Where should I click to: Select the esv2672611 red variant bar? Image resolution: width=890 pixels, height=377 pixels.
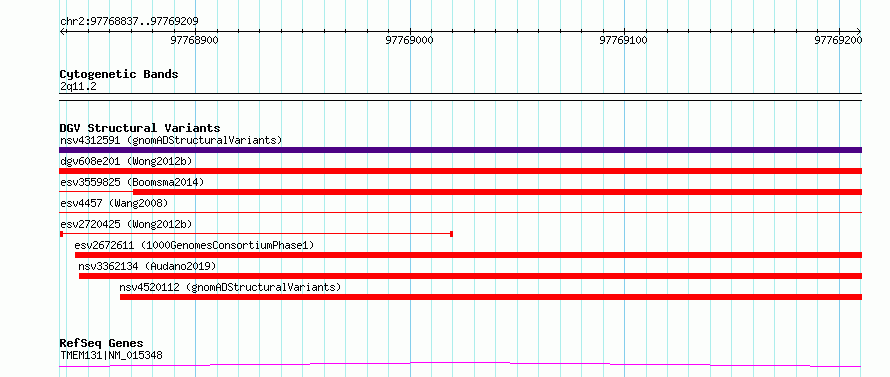coord(468,255)
